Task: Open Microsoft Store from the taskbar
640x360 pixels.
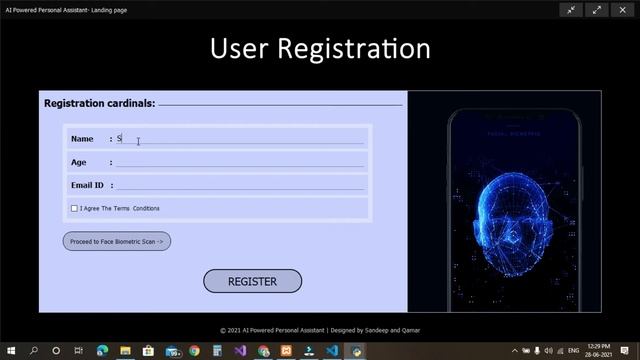Action: pyautogui.click(x=148, y=351)
